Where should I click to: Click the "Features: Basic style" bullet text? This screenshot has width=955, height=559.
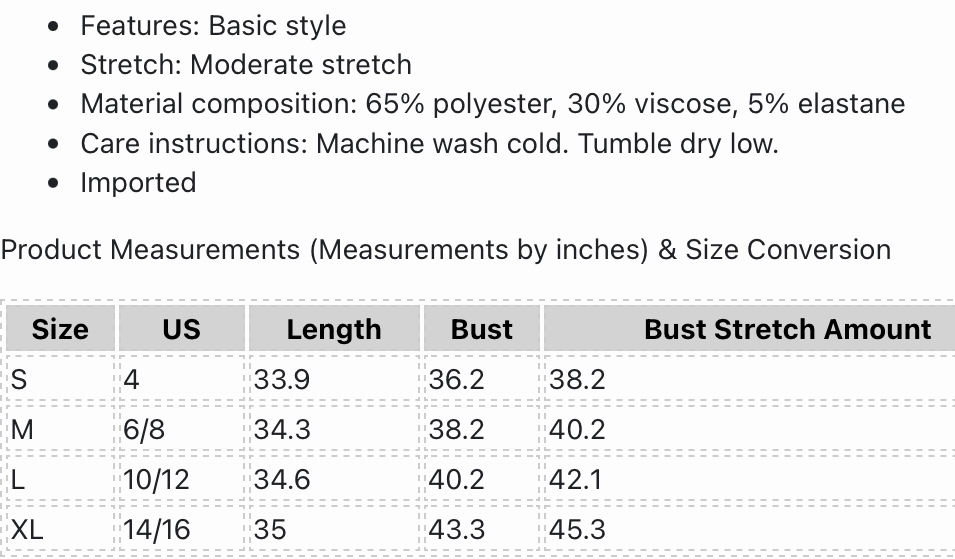pyautogui.click(x=213, y=26)
